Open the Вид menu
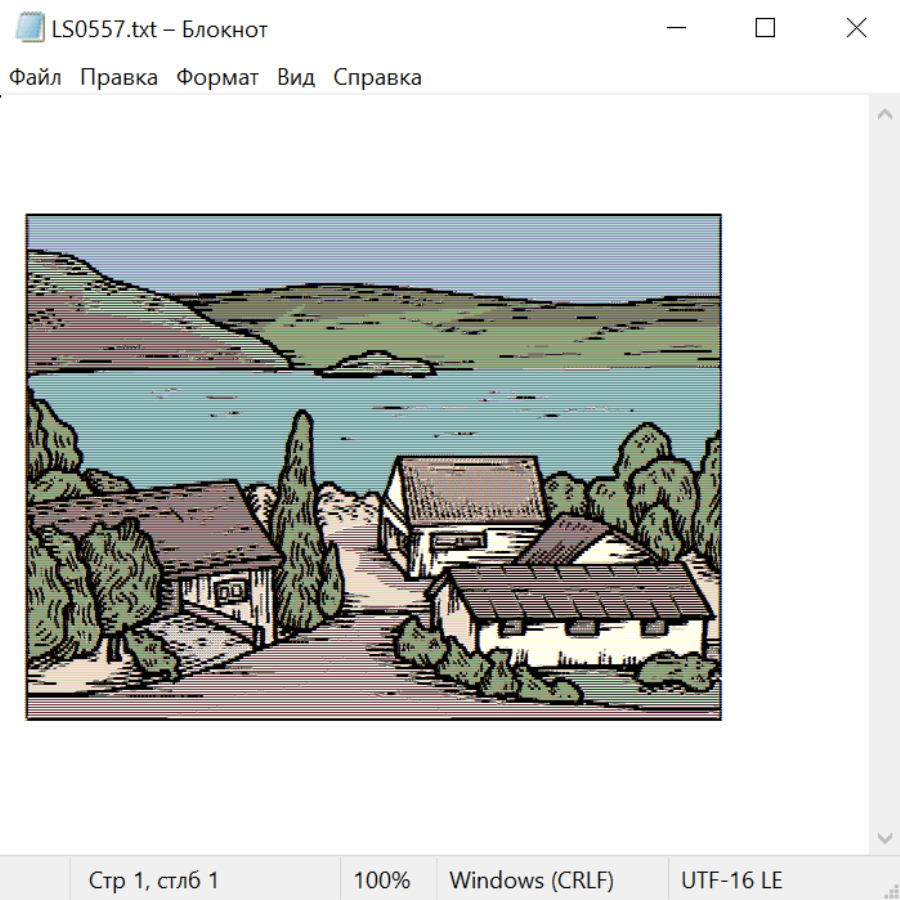Screen dimensions: 900x900 tap(295, 78)
